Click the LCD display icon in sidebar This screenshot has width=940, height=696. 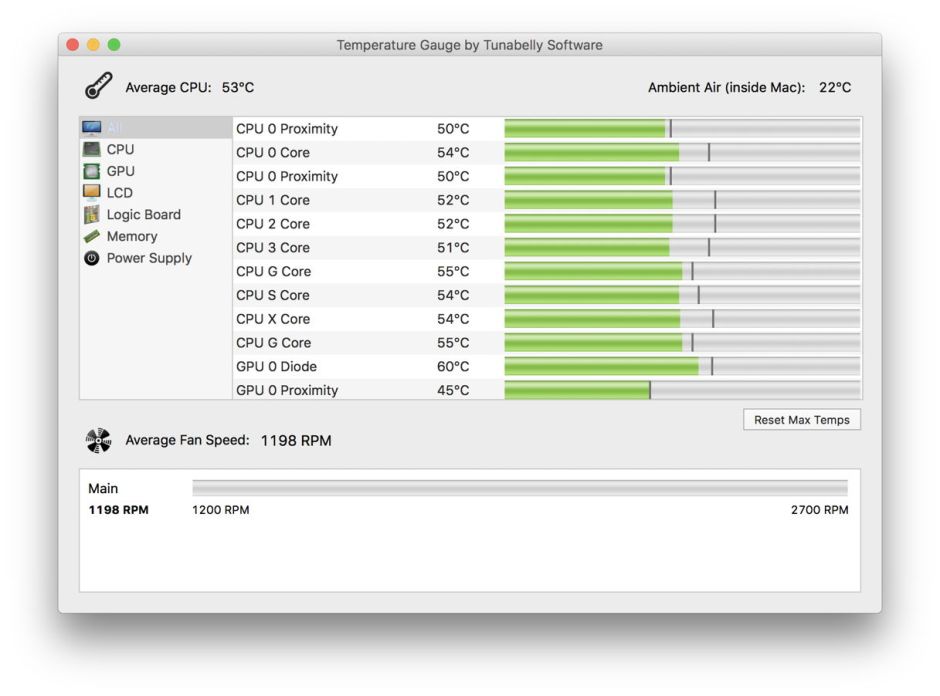point(93,192)
